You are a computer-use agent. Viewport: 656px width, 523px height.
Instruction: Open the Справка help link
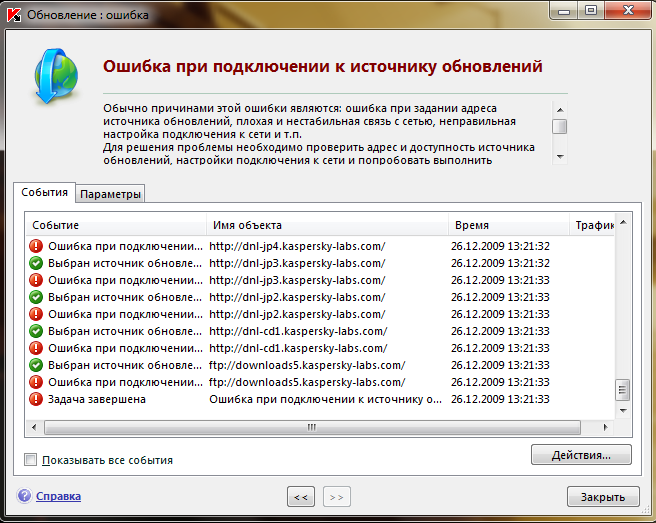click(58, 496)
